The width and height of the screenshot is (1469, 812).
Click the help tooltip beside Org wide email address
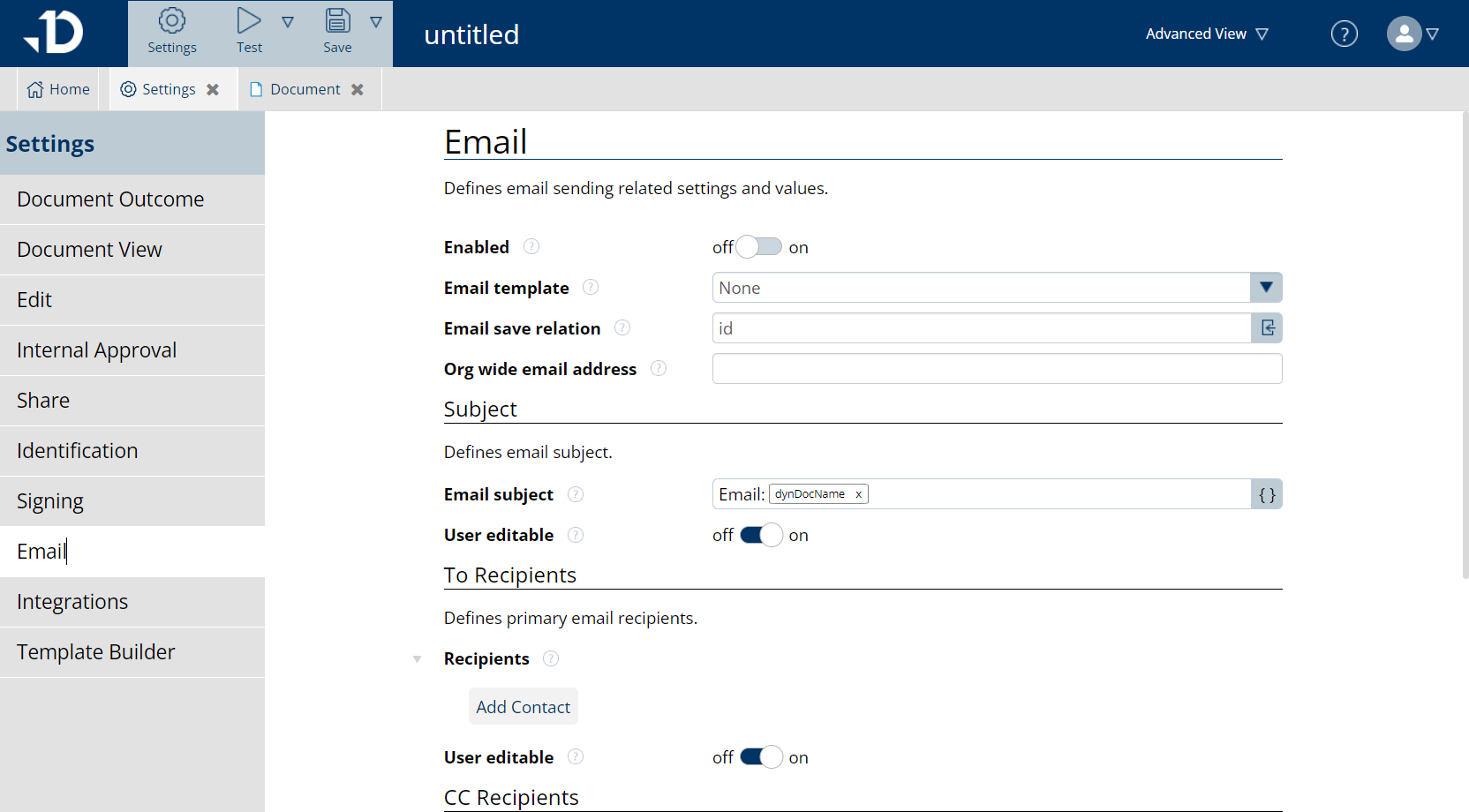(659, 368)
